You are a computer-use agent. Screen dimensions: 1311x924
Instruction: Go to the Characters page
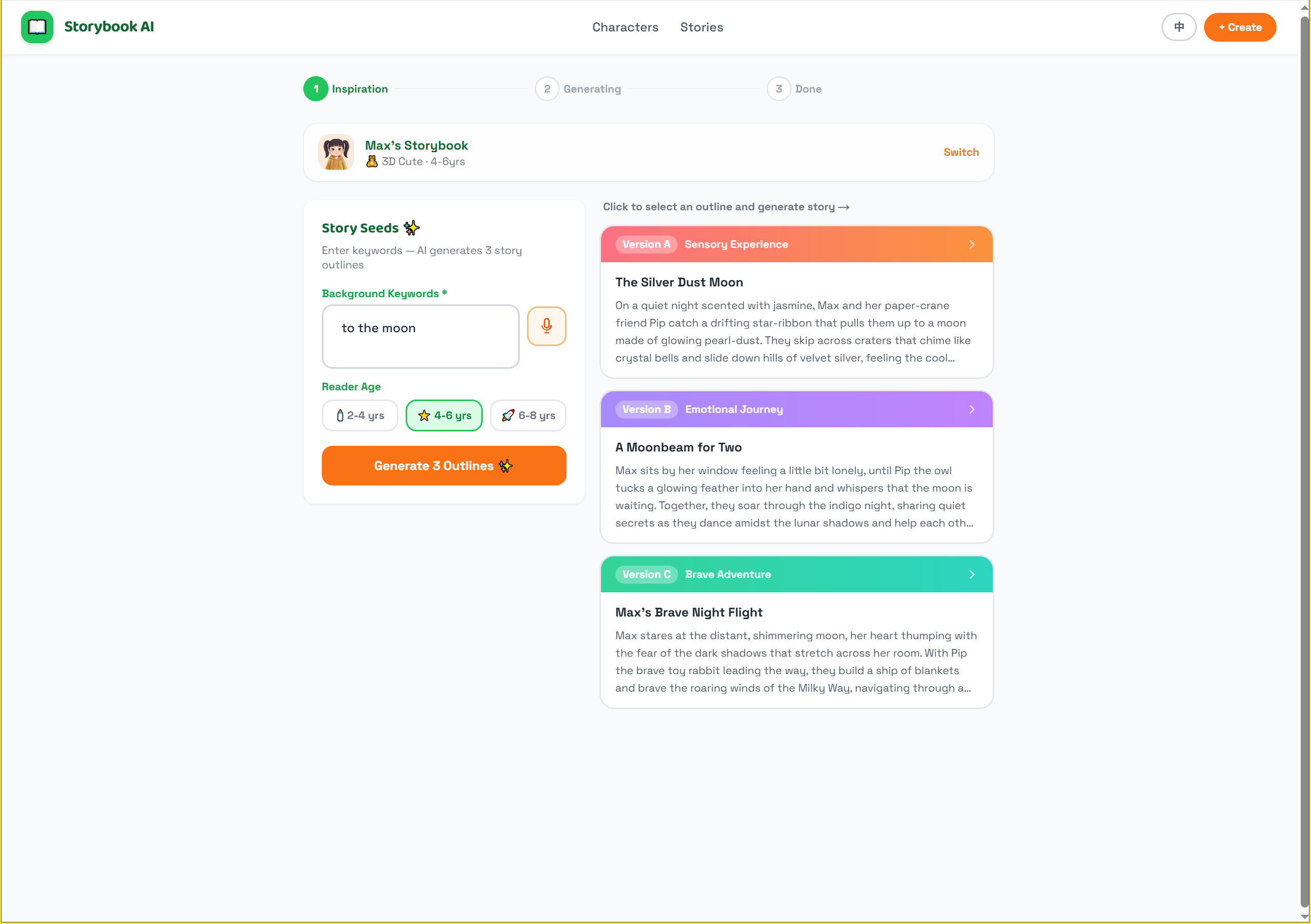point(625,27)
